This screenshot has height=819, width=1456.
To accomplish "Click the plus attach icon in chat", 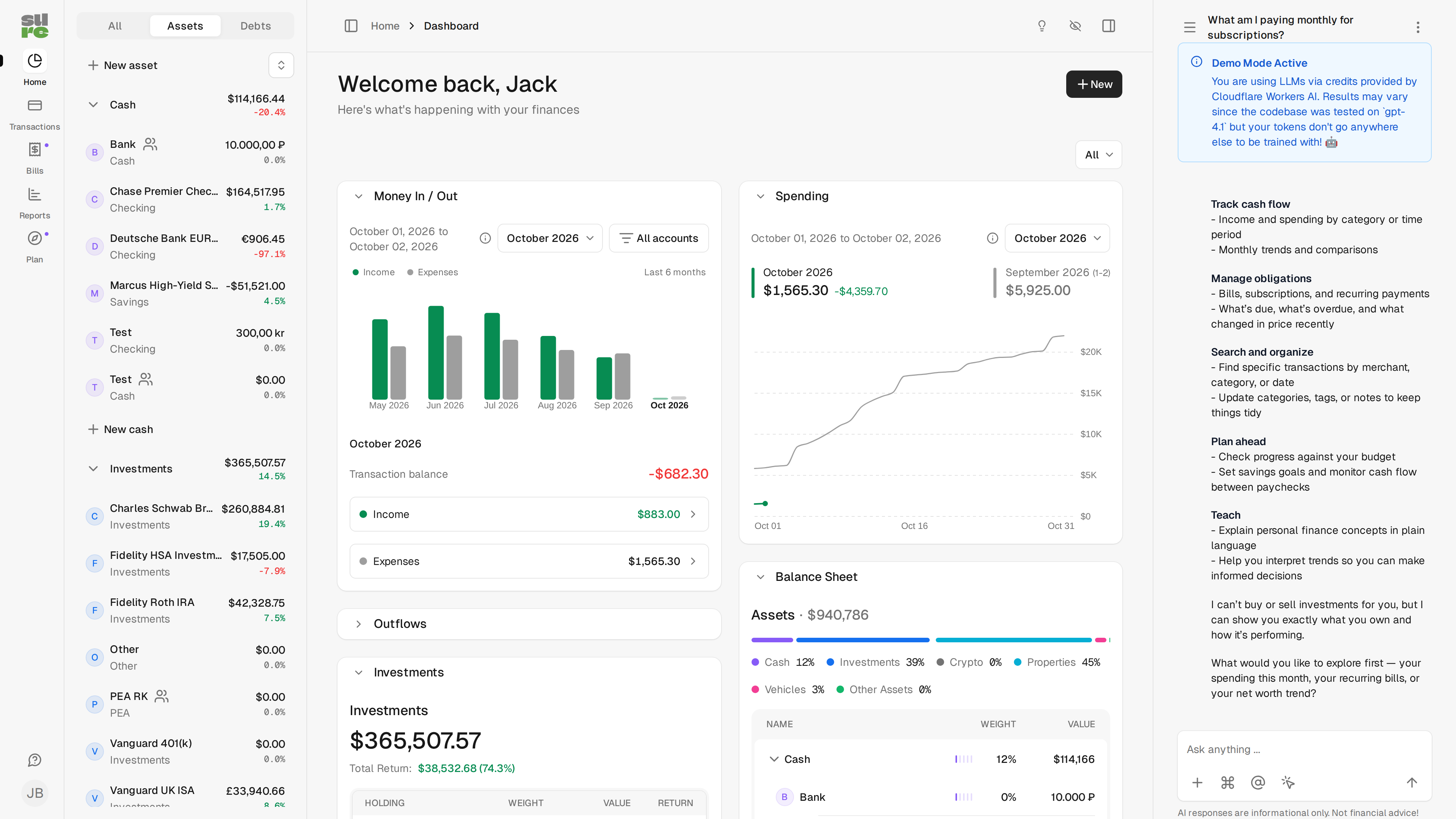I will (1197, 782).
